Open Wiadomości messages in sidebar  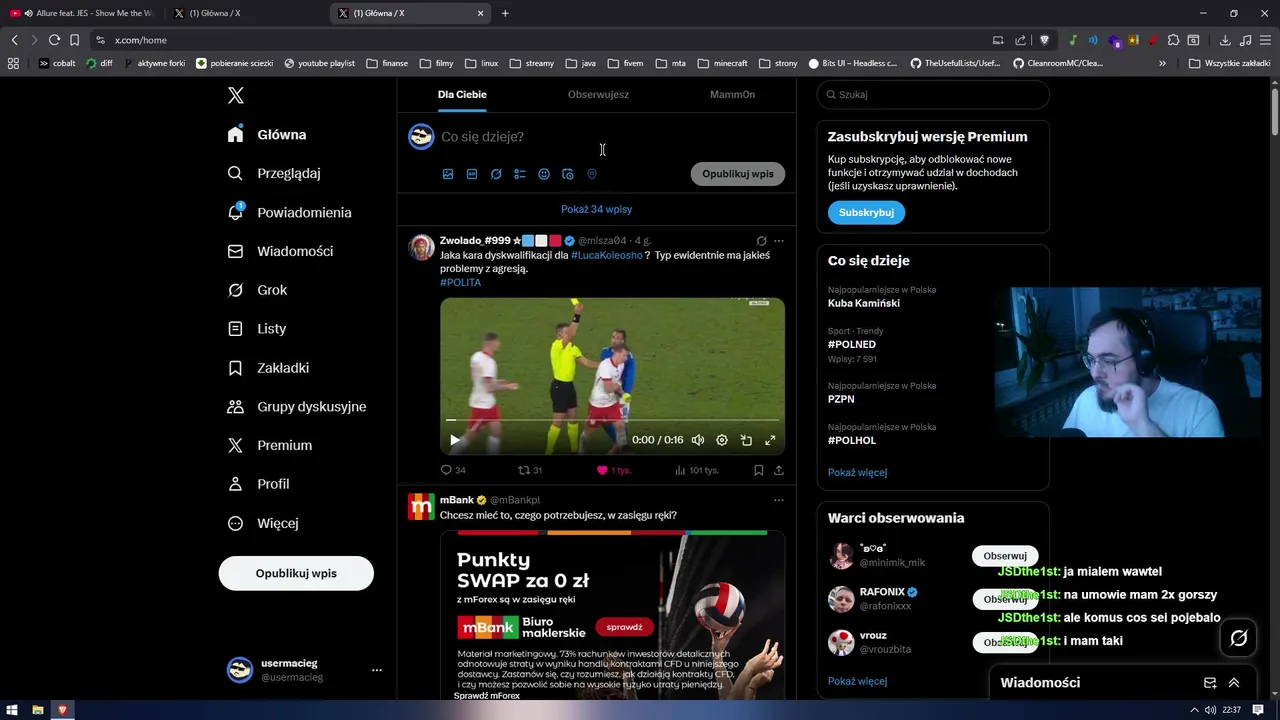(281, 251)
